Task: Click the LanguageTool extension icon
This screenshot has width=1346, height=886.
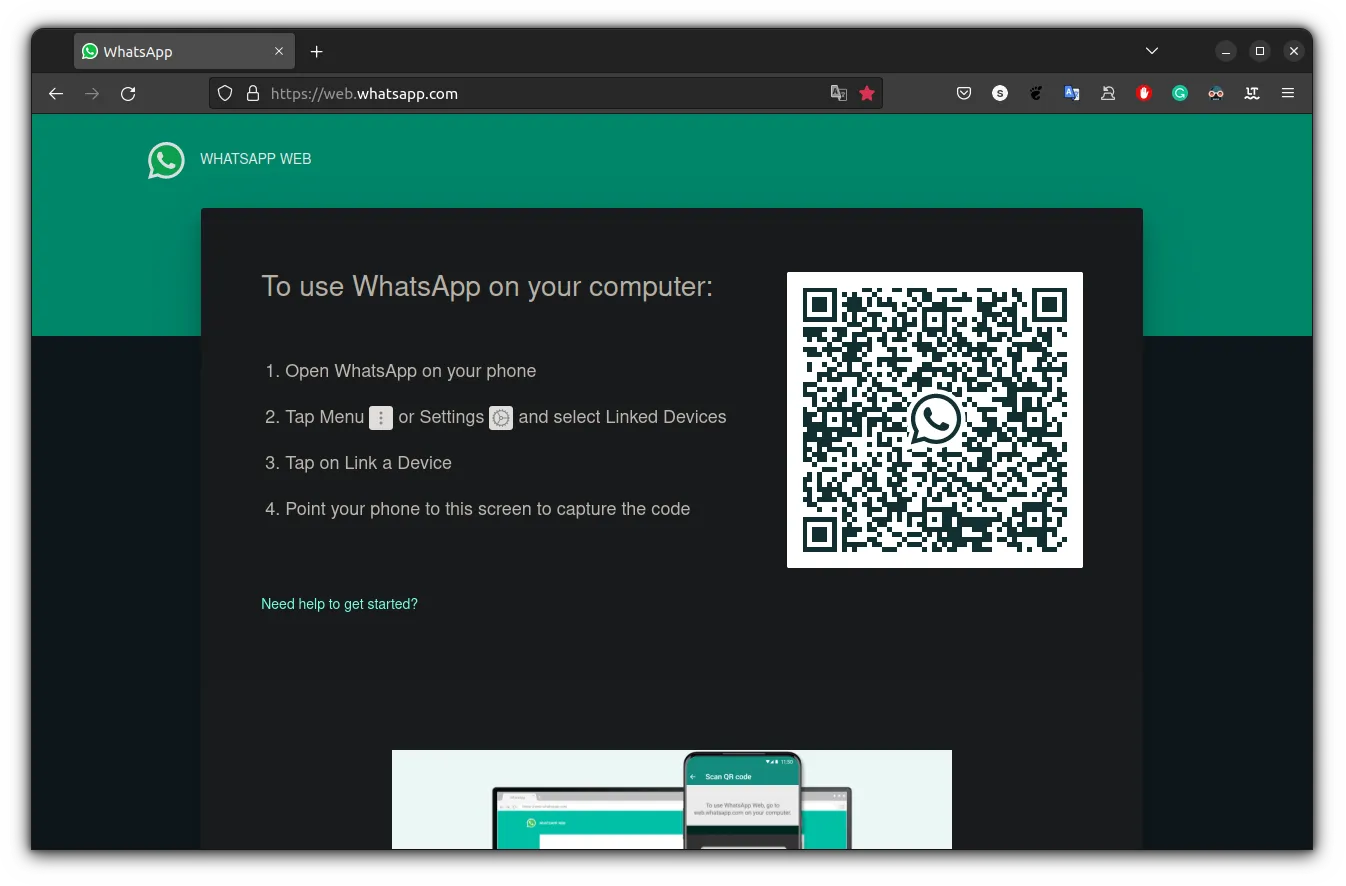Action: 1252,93
